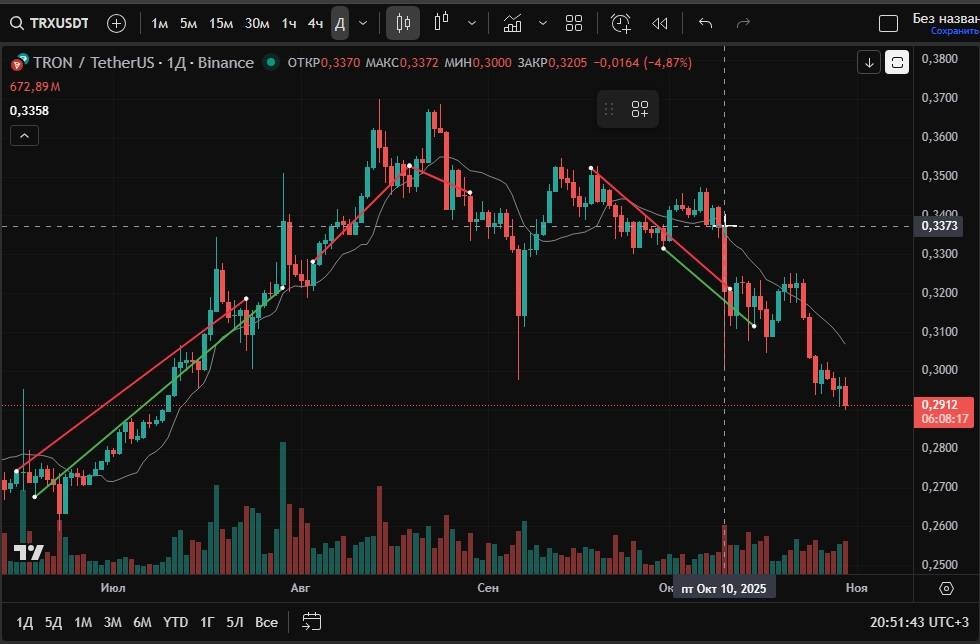
Task: Toggle the auto-fit scale button beside legend
Action: coord(897,62)
